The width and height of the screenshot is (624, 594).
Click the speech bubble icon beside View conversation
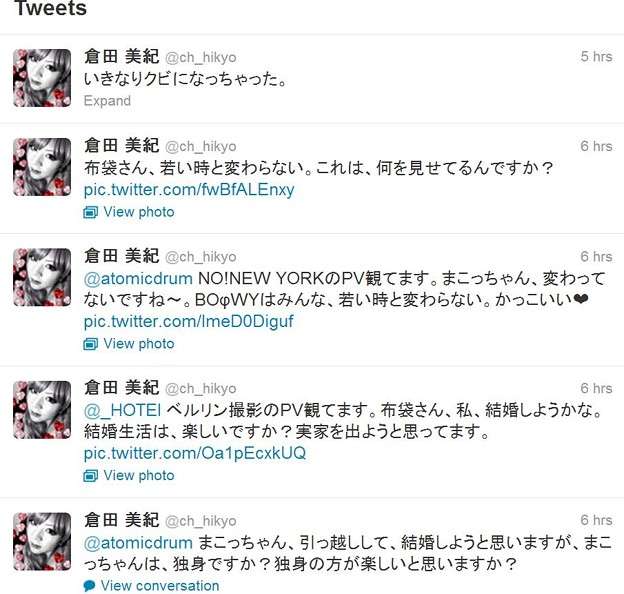click(x=90, y=586)
